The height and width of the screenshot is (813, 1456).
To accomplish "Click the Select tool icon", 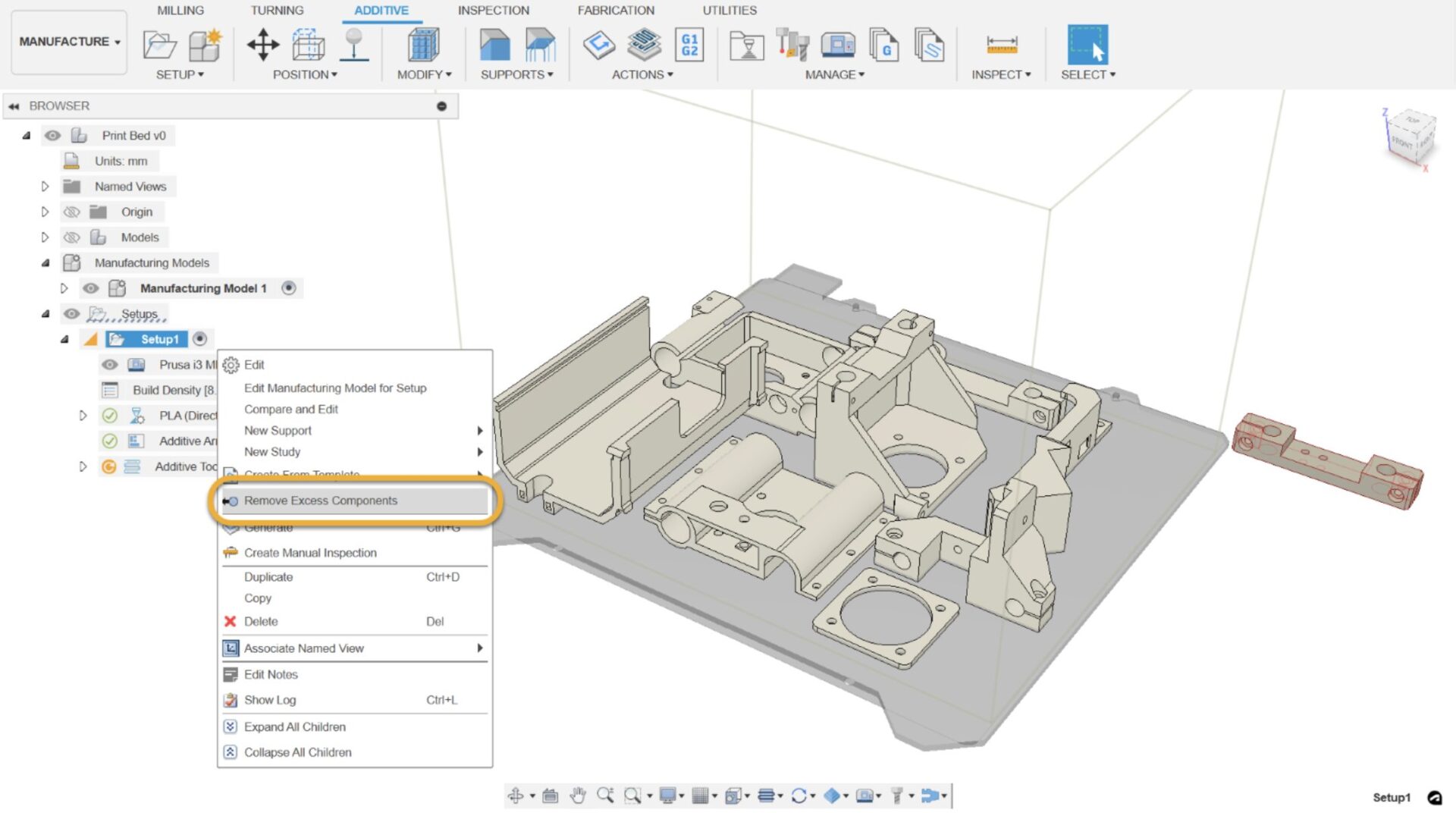I will point(1087,45).
